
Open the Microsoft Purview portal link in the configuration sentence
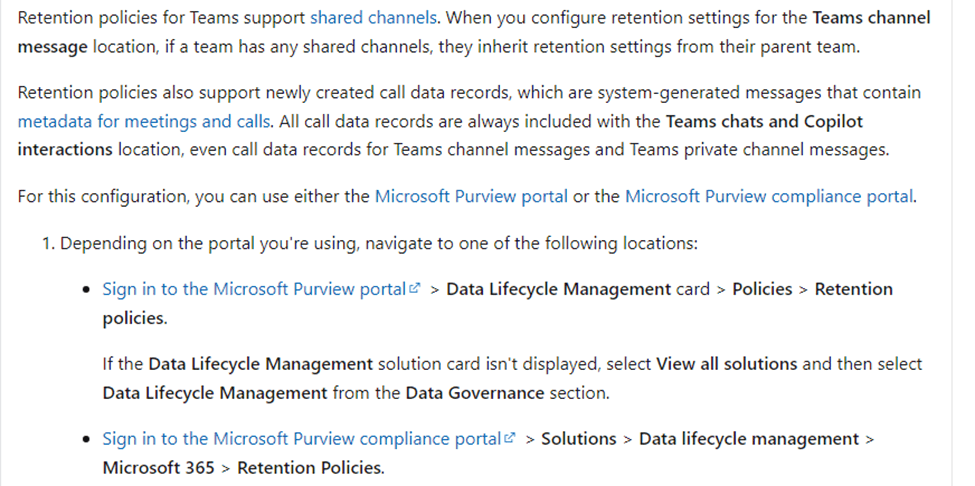[x=471, y=196]
